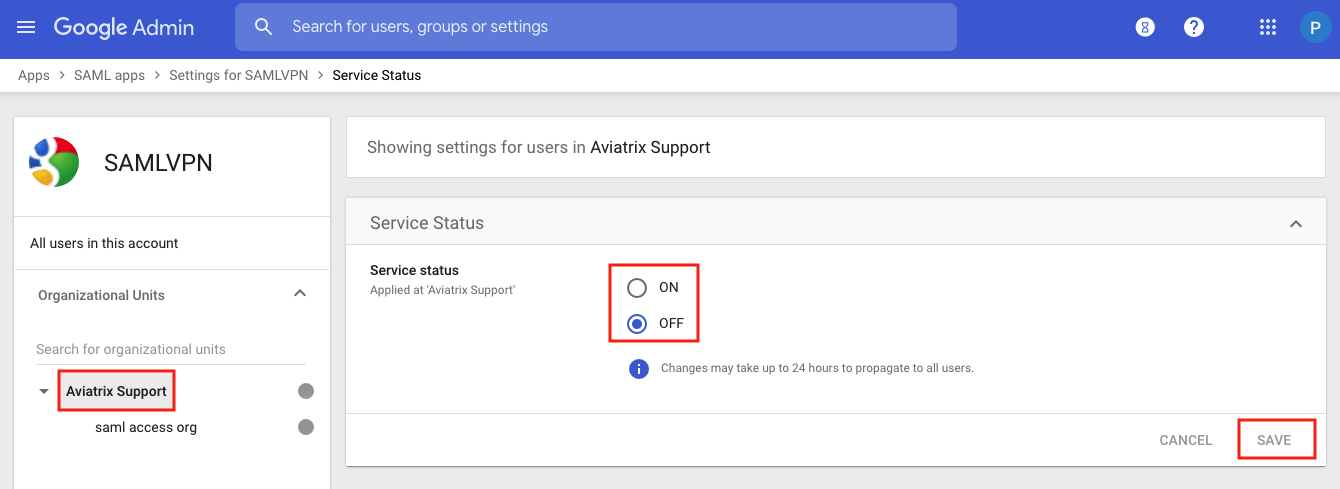Click the Google Admin logo
The height and width of the screenshot is (489, 1340).
[123, 27]
